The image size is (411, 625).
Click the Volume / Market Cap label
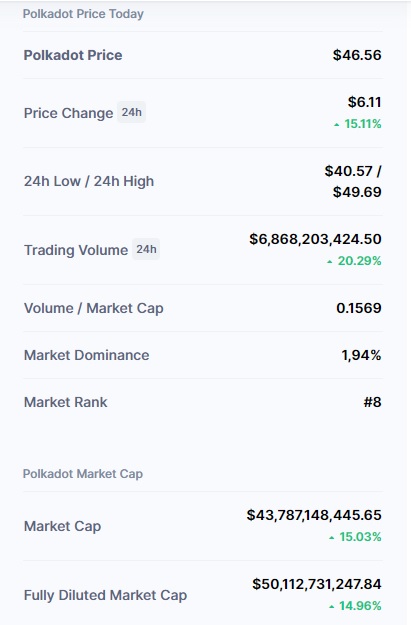(94, 308)
